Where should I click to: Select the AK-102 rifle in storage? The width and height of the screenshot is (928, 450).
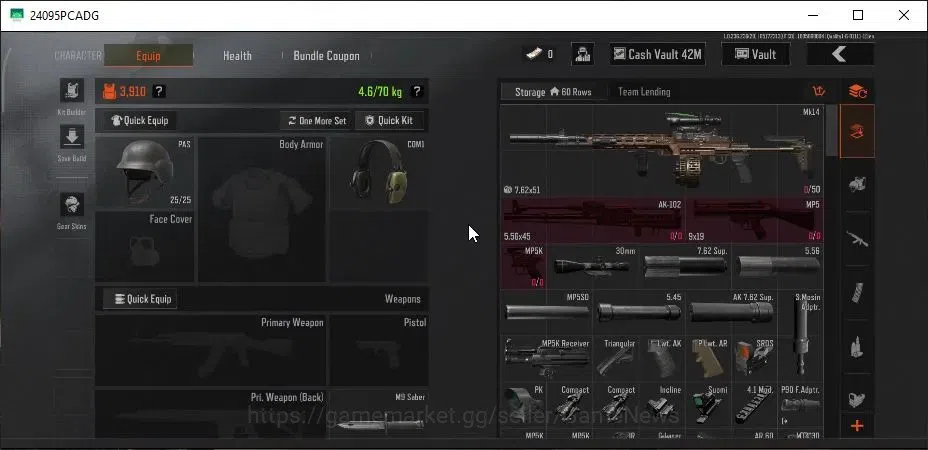click(x=592, y=220)
